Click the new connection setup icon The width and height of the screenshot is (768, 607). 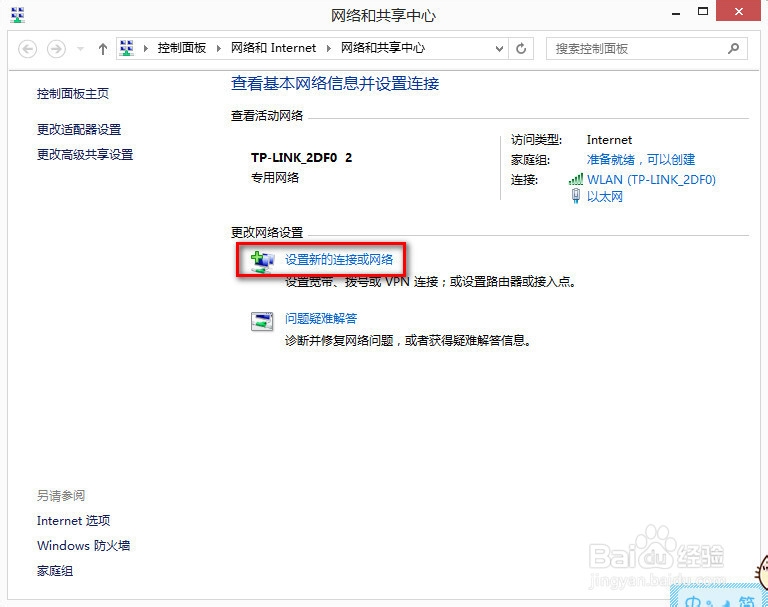click(262, 261)
